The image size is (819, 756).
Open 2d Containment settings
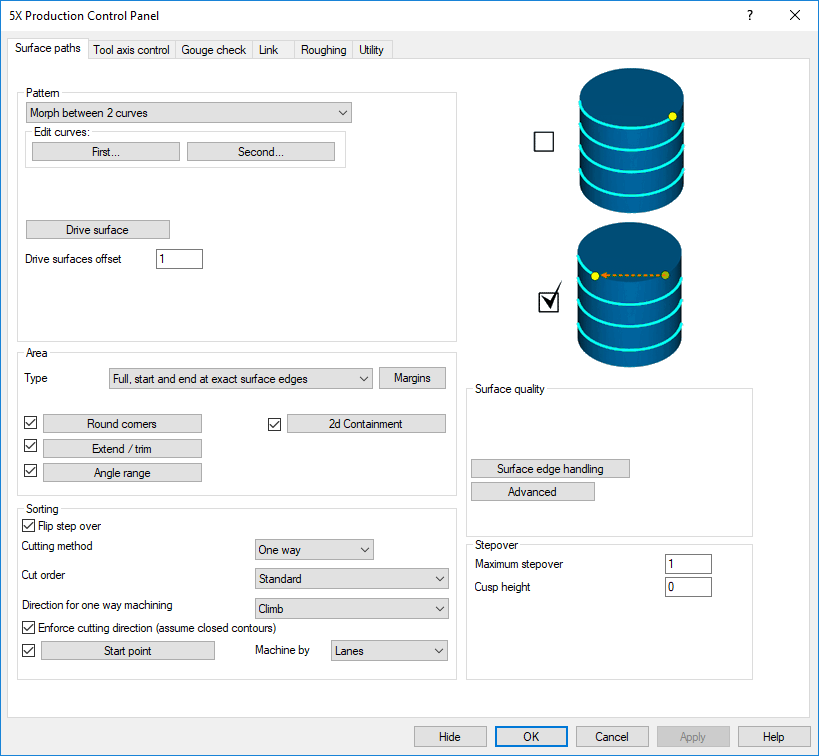pyautogui.click(x=366, y=424)
